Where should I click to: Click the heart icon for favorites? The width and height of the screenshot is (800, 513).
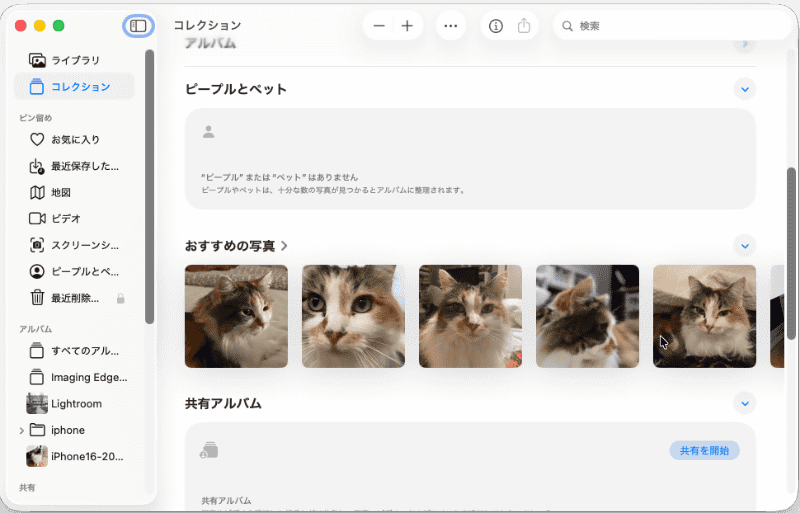[37, 139]
